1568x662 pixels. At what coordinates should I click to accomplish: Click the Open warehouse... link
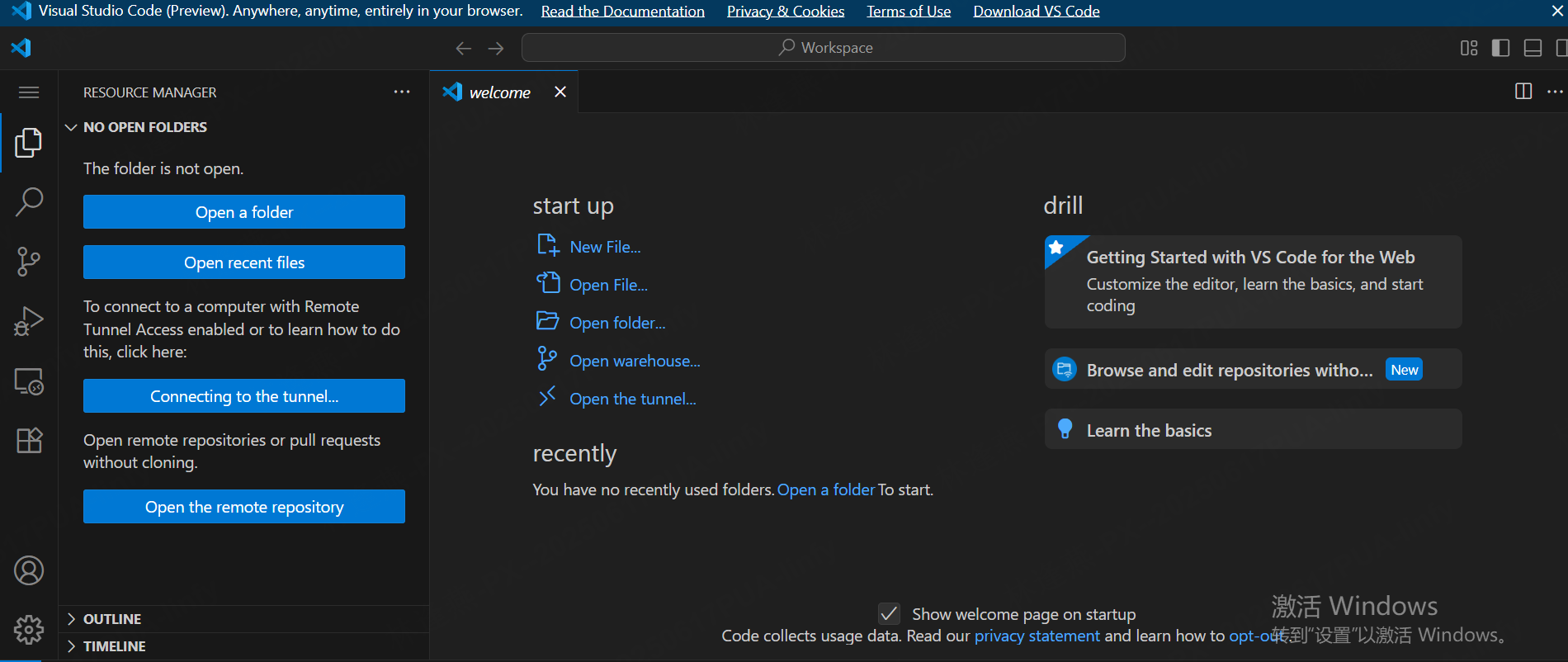(635, 361)
